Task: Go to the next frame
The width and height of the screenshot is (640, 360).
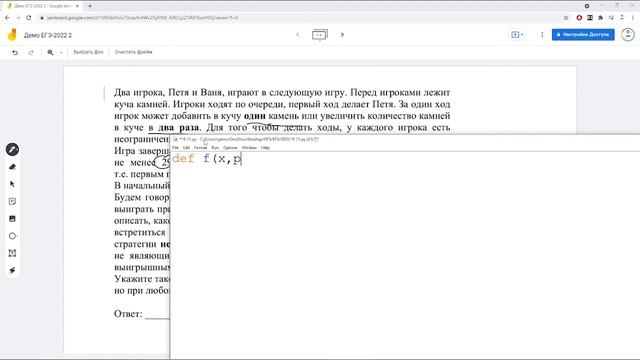Action: click(342, 35)
